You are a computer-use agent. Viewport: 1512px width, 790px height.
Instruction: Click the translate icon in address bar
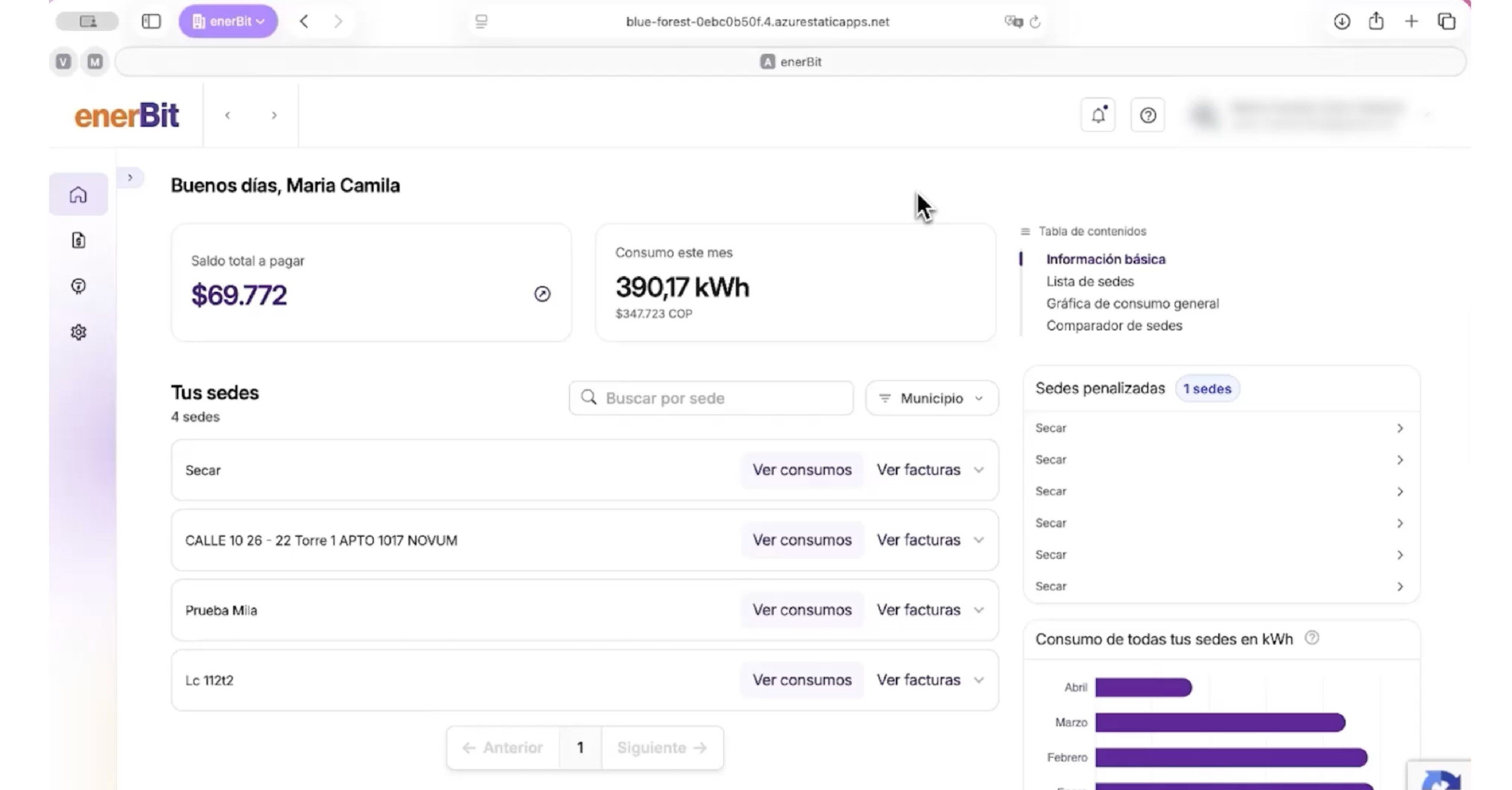(1014, 22)
